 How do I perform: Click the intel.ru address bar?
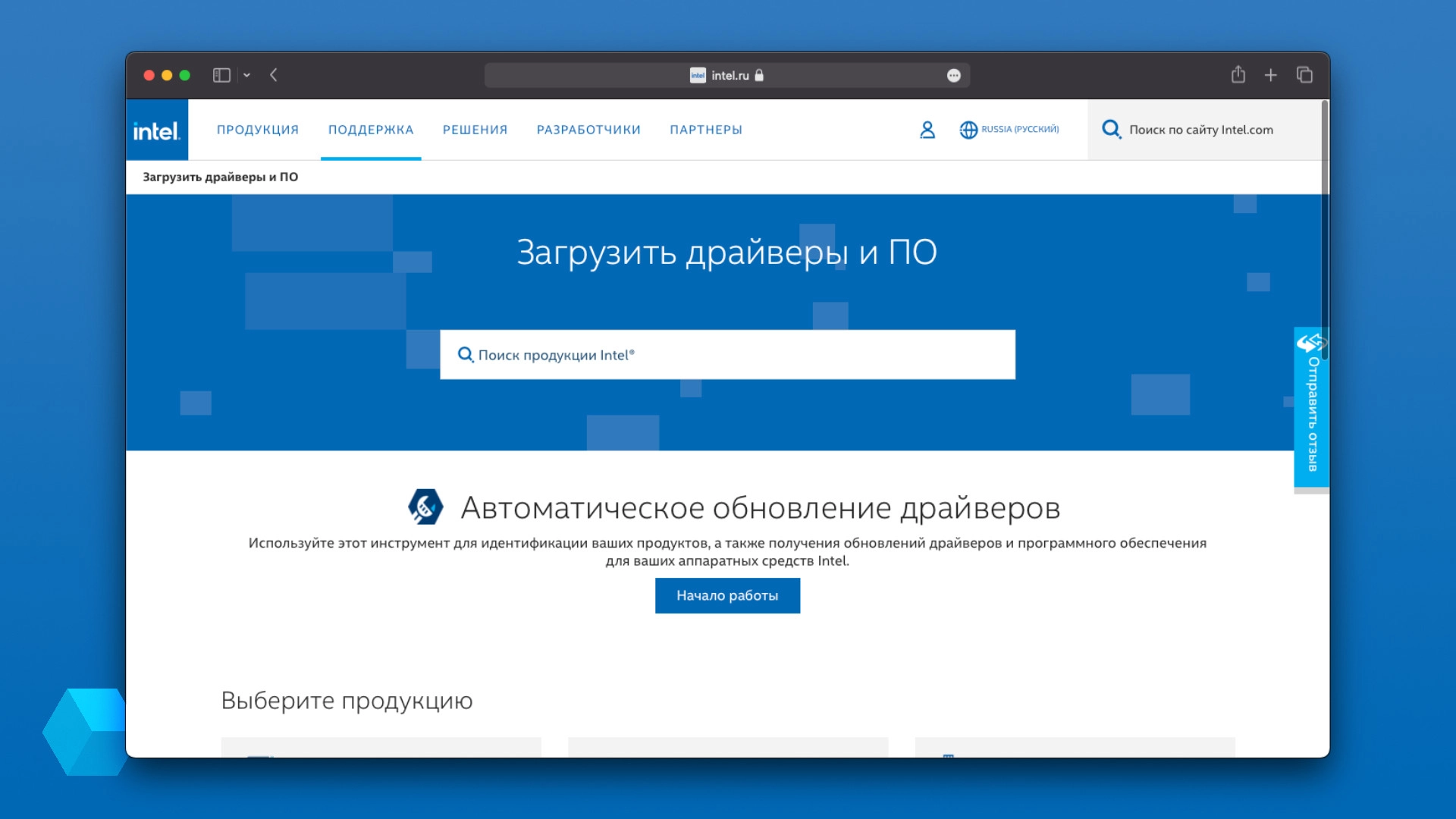click(726, 75)
